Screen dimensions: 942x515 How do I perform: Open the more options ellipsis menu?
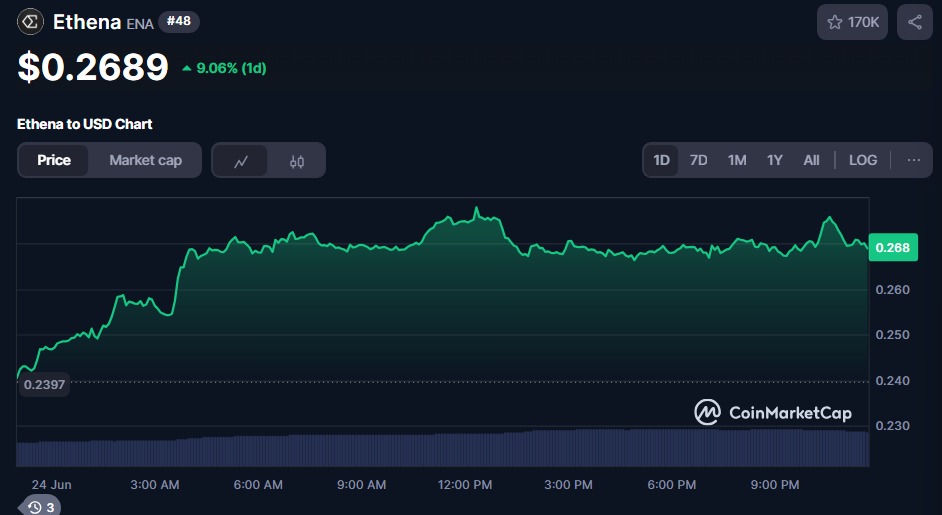pyautogui.click(x=914, y=160)
